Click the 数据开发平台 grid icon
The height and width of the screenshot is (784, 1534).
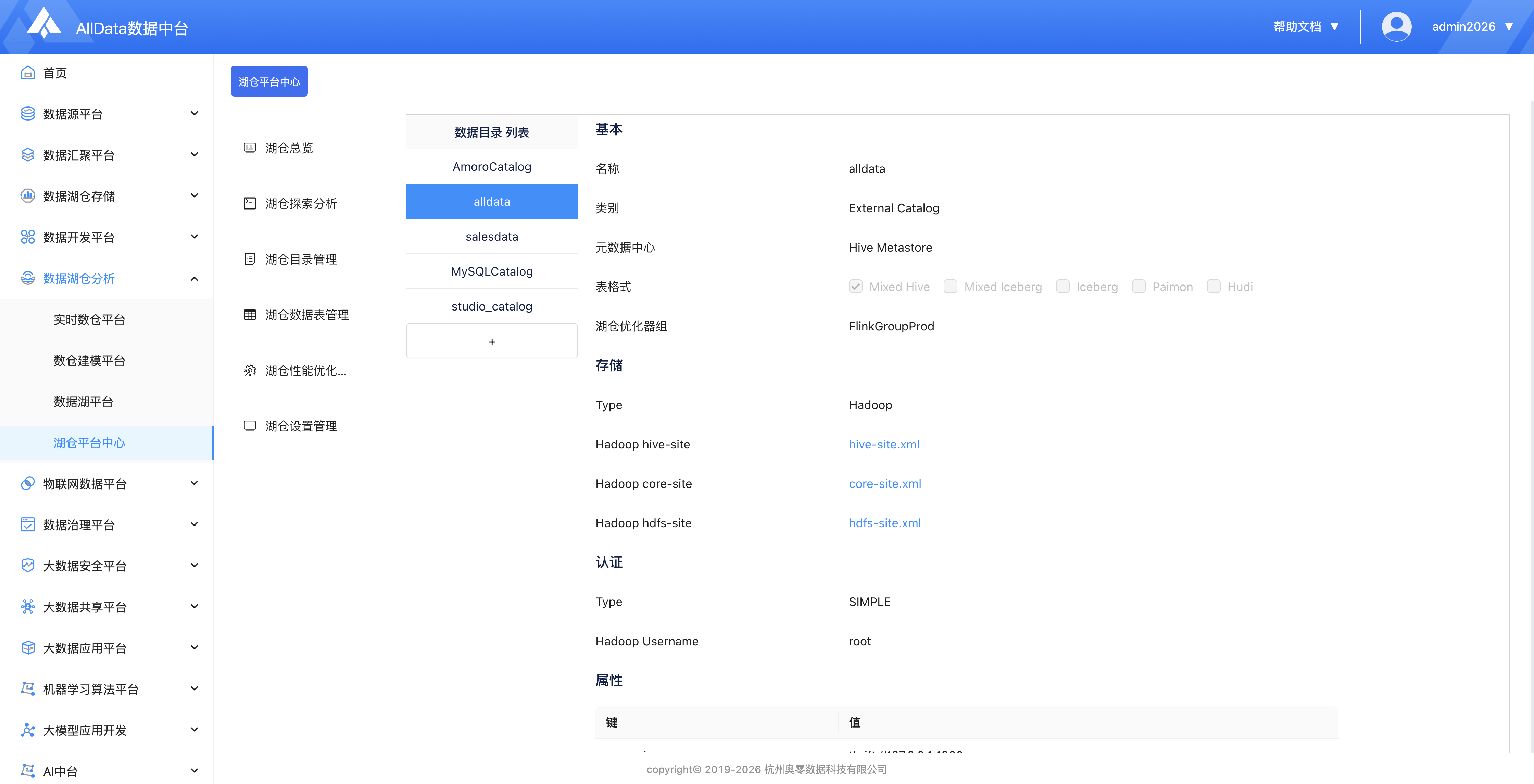(27, 237)
